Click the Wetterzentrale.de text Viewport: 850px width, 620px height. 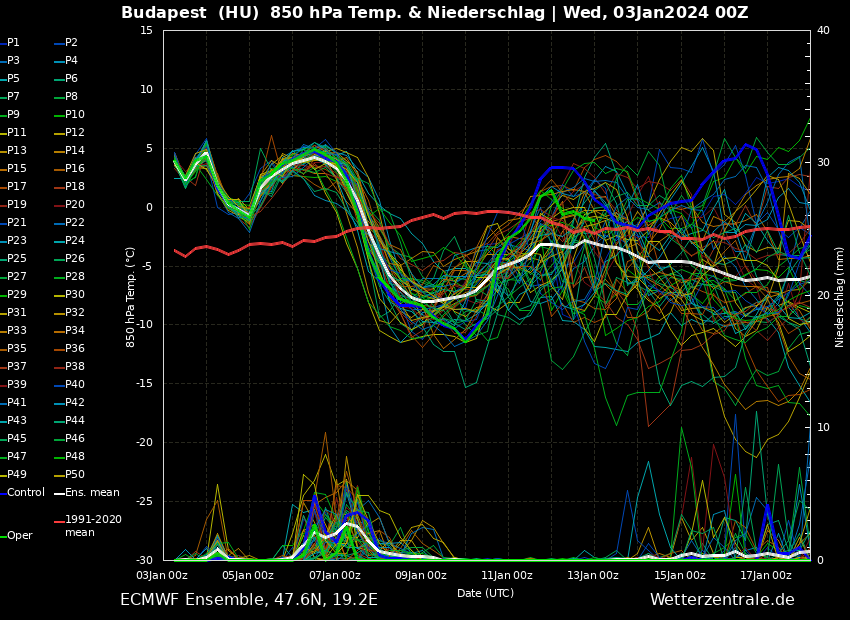click(722, 600)
